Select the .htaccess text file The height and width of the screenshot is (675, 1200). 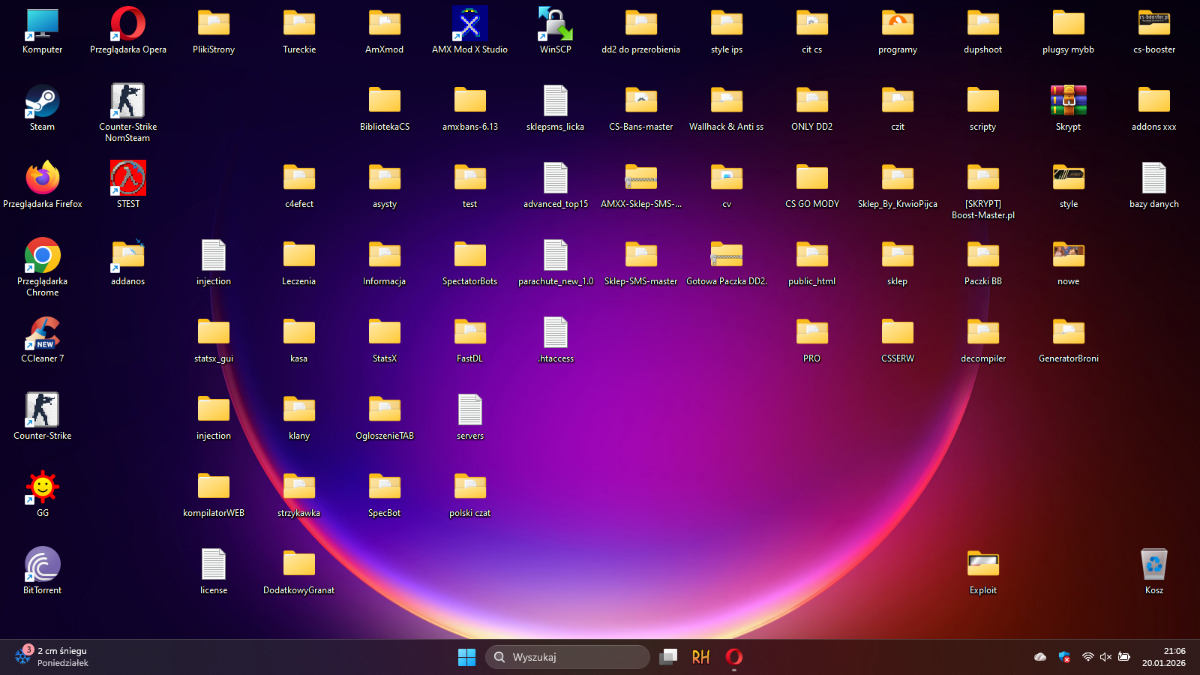[x=555, y=333]
